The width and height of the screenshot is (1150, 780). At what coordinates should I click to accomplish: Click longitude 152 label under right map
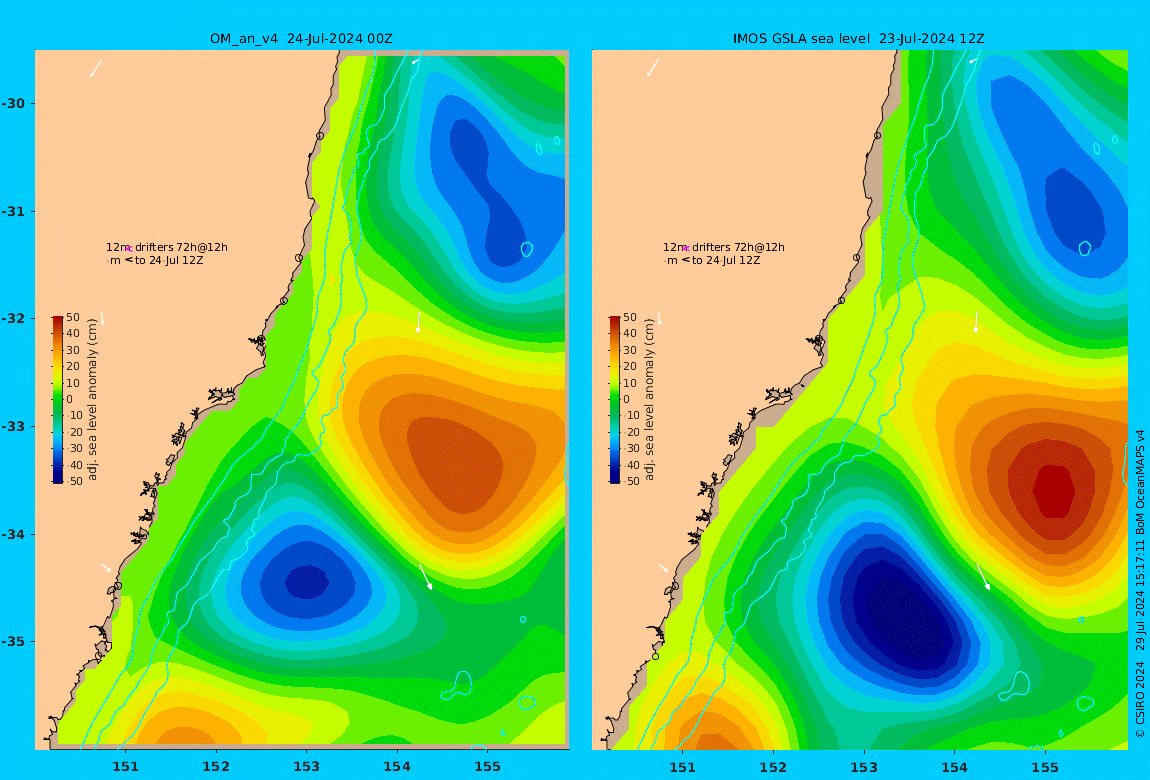[x=773, y=767]
